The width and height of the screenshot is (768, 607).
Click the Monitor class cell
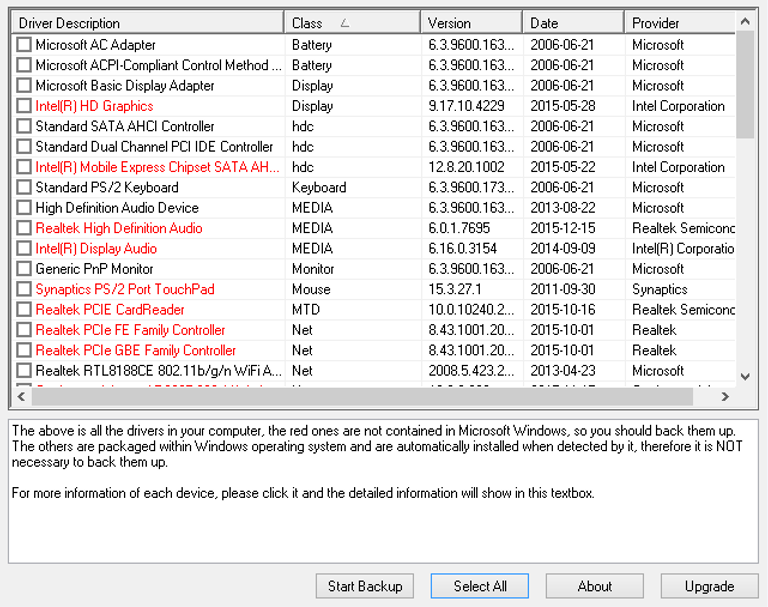[313, 269]
